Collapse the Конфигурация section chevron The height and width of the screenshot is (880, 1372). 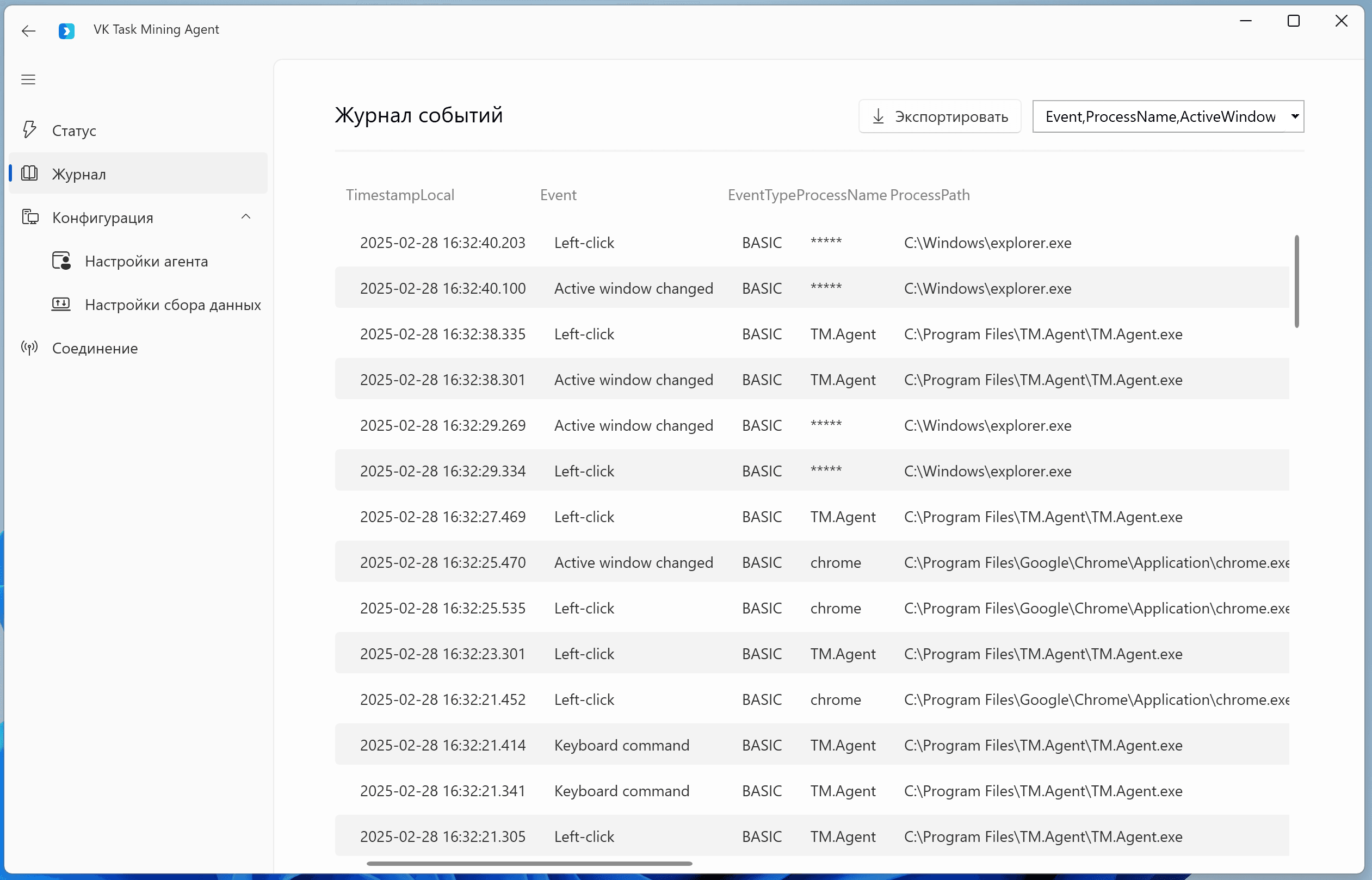pos(246,216)
